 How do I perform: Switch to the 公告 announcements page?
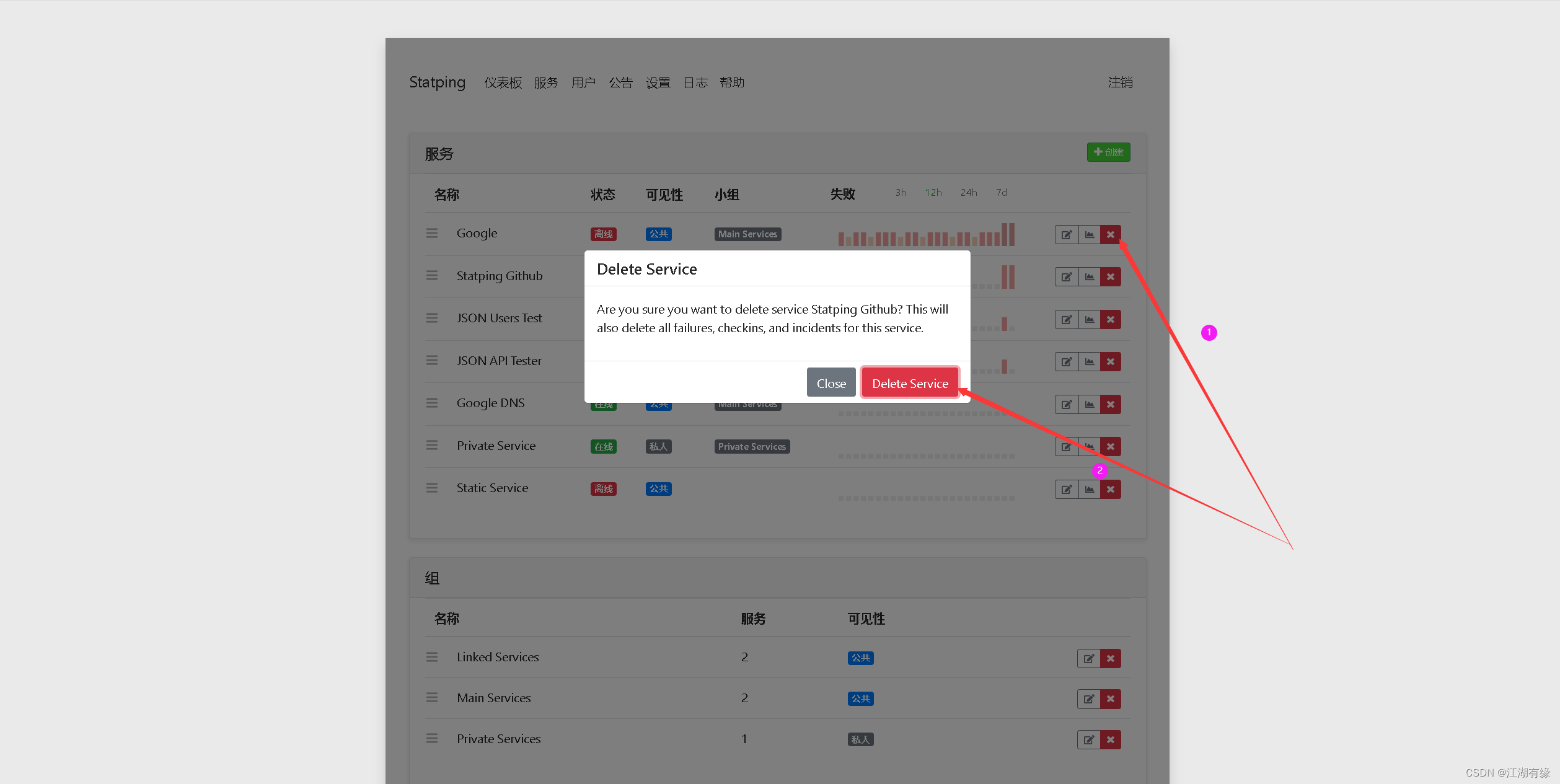(x=620, y=82)
